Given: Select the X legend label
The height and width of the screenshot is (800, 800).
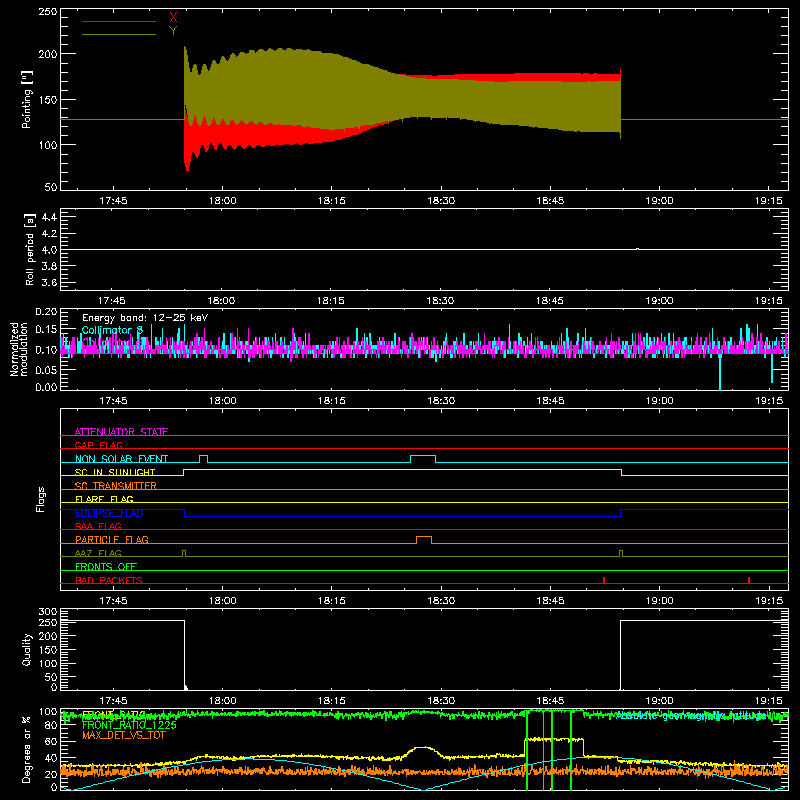Looking at the screenshot, I should [x=173, y=18].
